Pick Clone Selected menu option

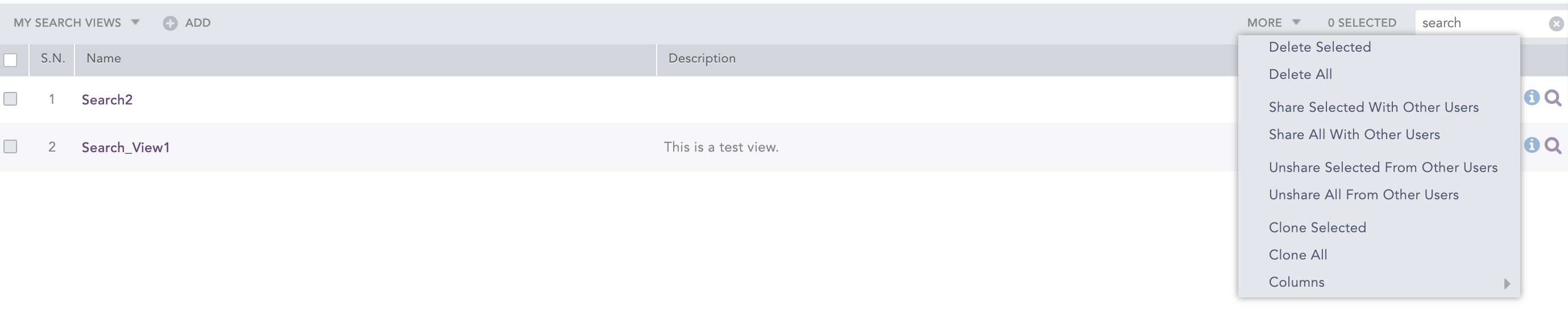(x=1317, y=228)
